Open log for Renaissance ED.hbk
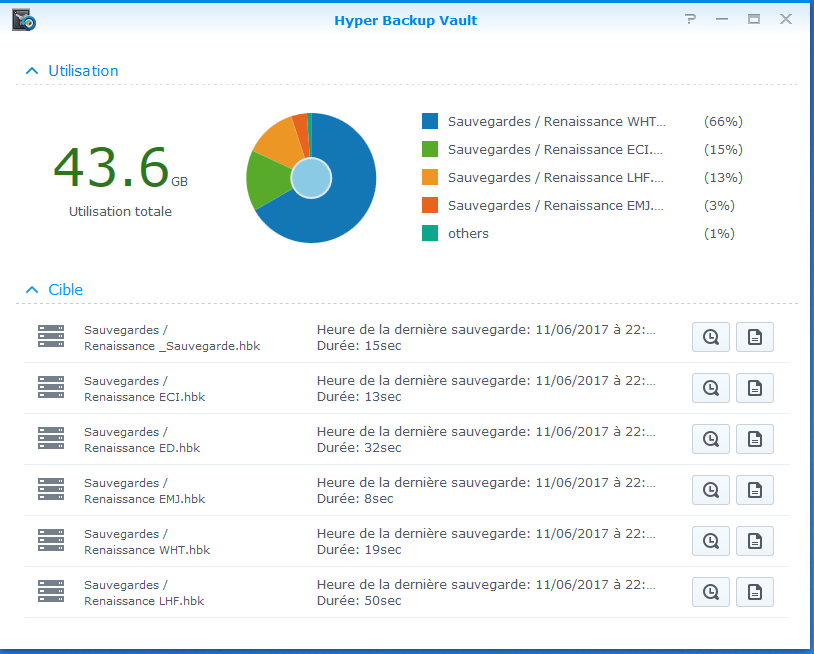The image size is (814, 654). (x=755, y=439)
